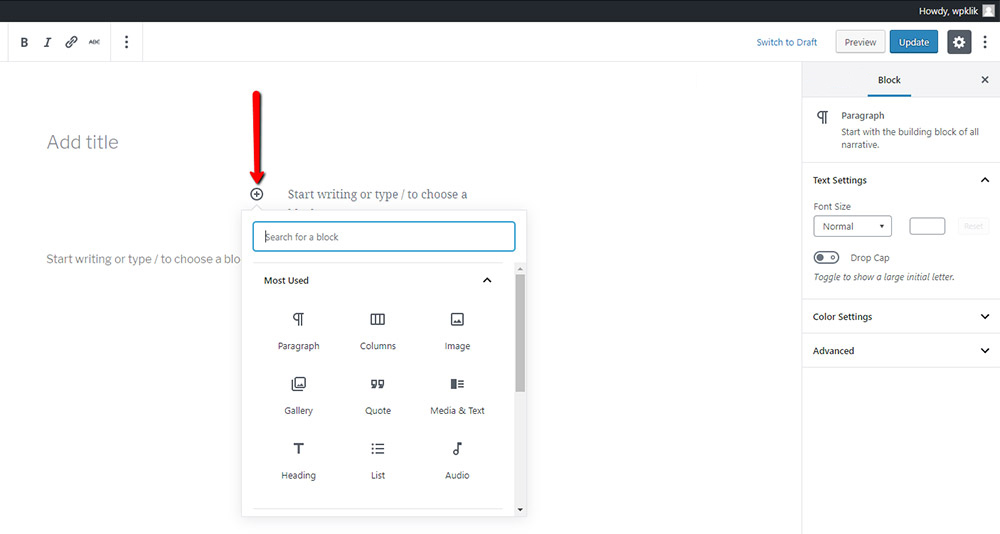Click the Reset font size button
The height and width of the screenshot is (534, 1000).
[x=973, y=226]
